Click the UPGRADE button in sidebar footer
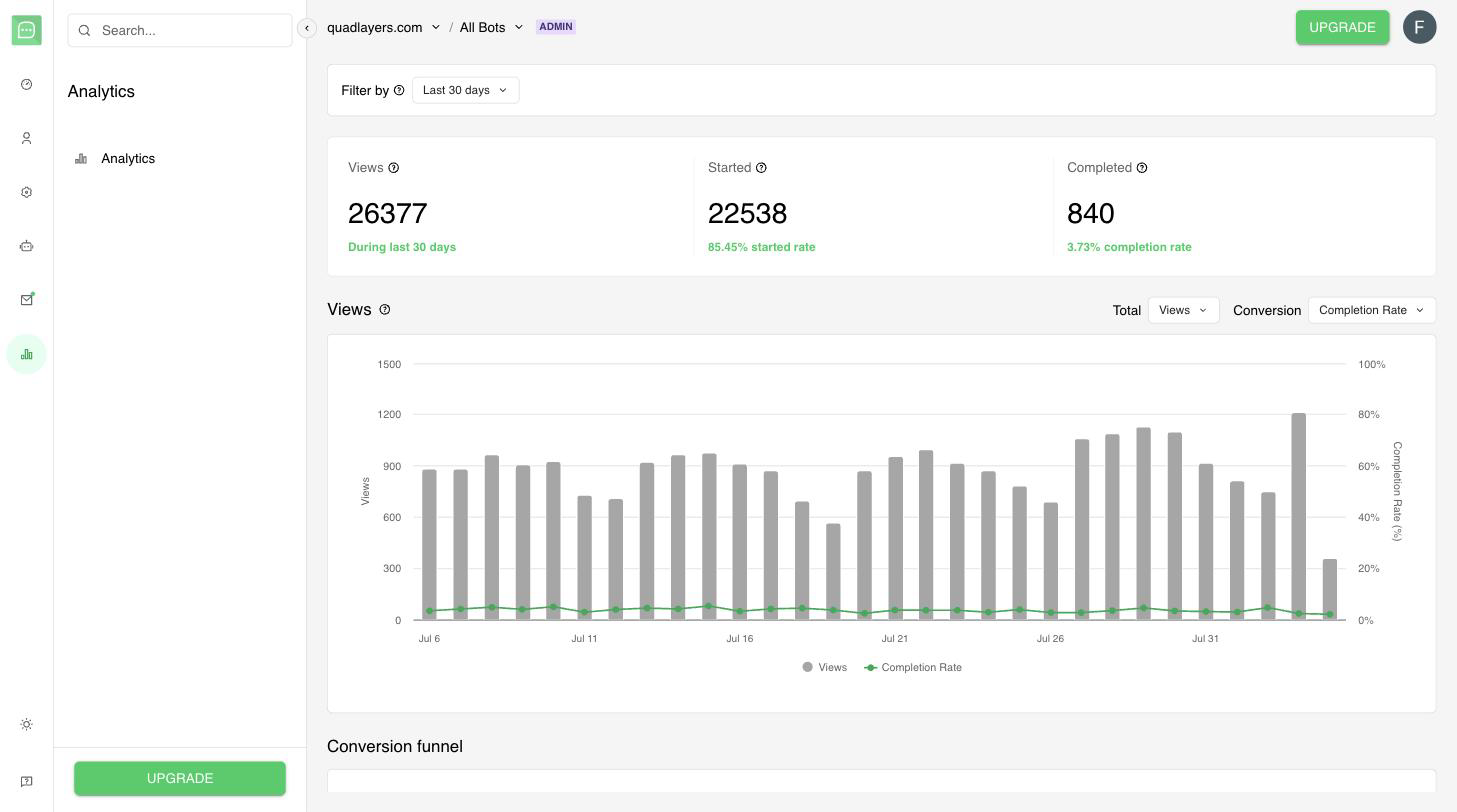The image size is (1457, 812). click(180, 778)
